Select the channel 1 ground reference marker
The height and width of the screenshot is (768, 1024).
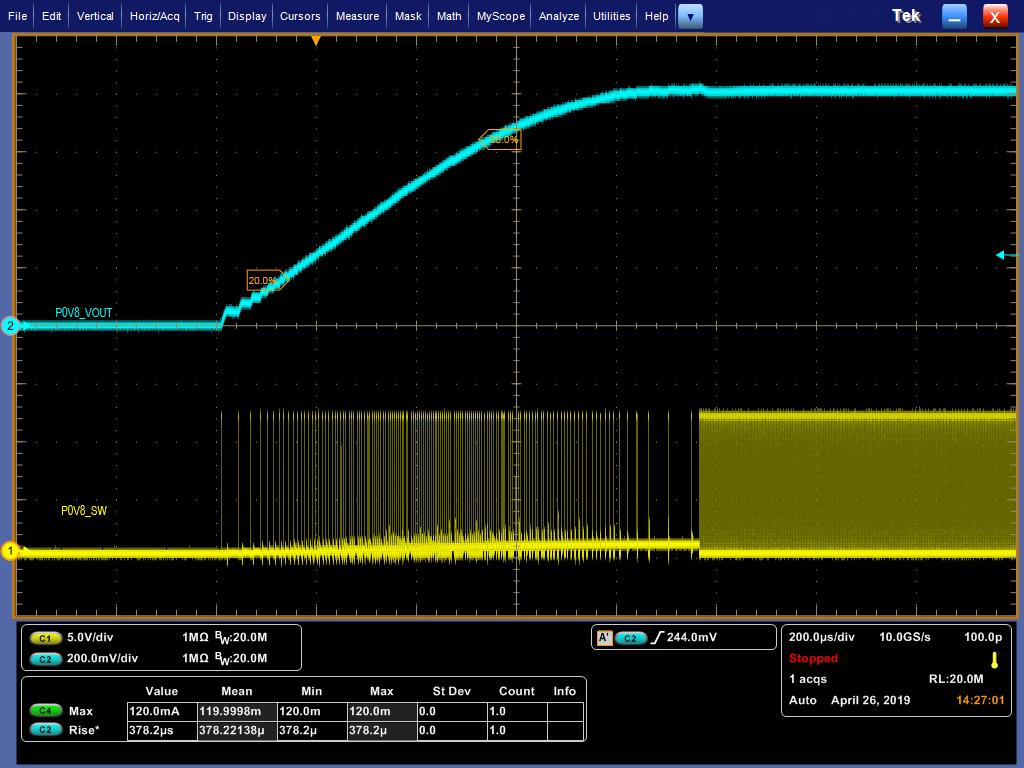[10, 551]
